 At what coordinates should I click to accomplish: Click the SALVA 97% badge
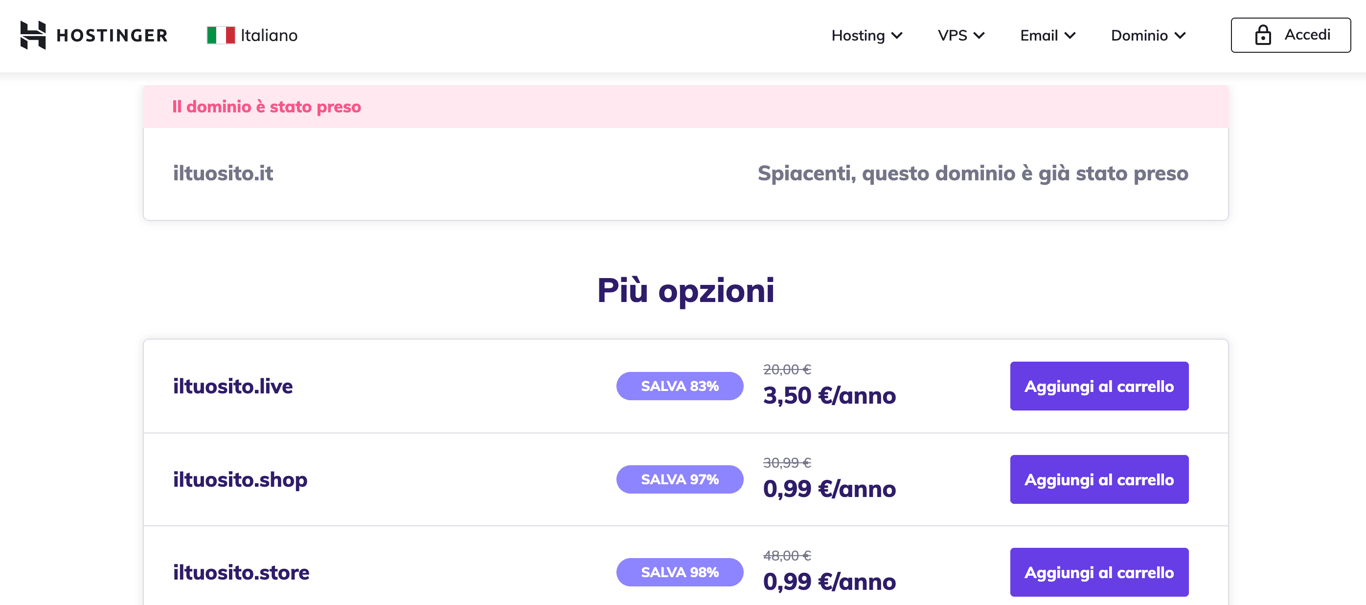tap(680, 479)
